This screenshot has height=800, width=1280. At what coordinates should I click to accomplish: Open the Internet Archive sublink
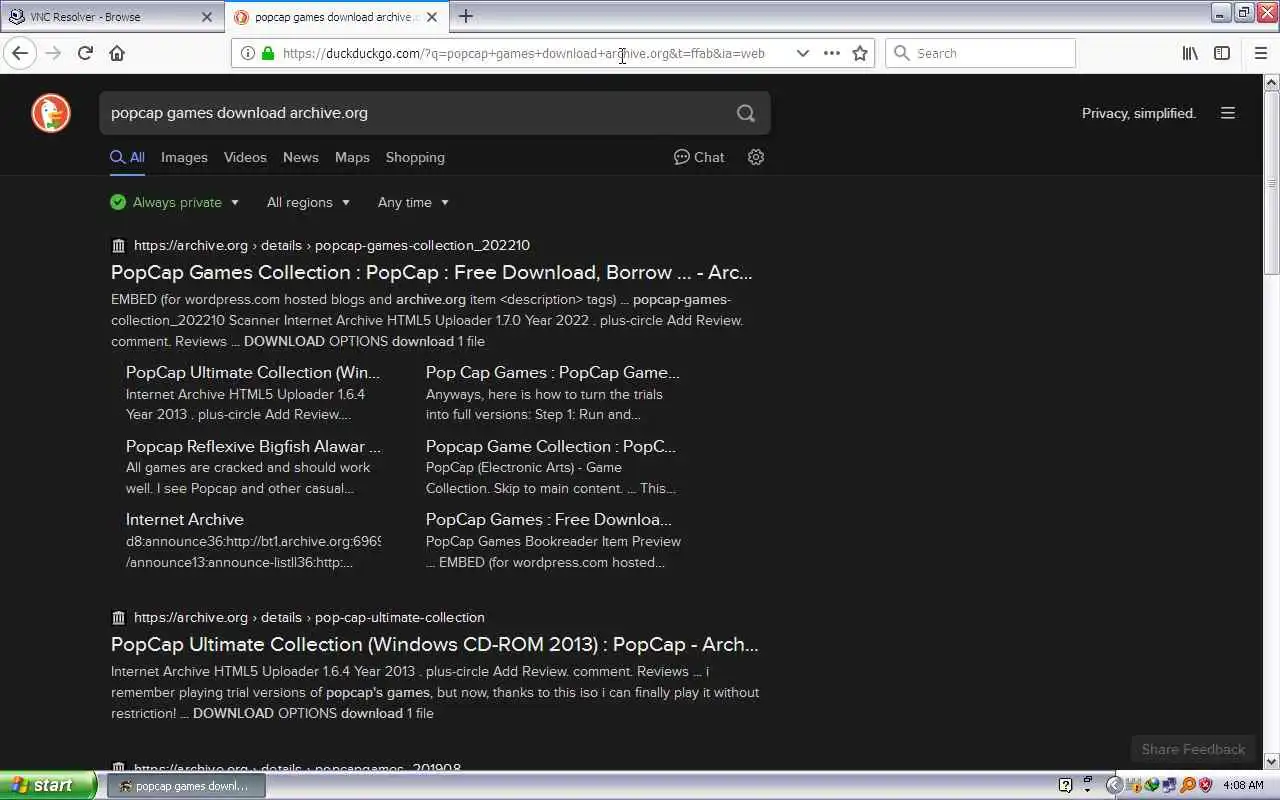point(185,519)
